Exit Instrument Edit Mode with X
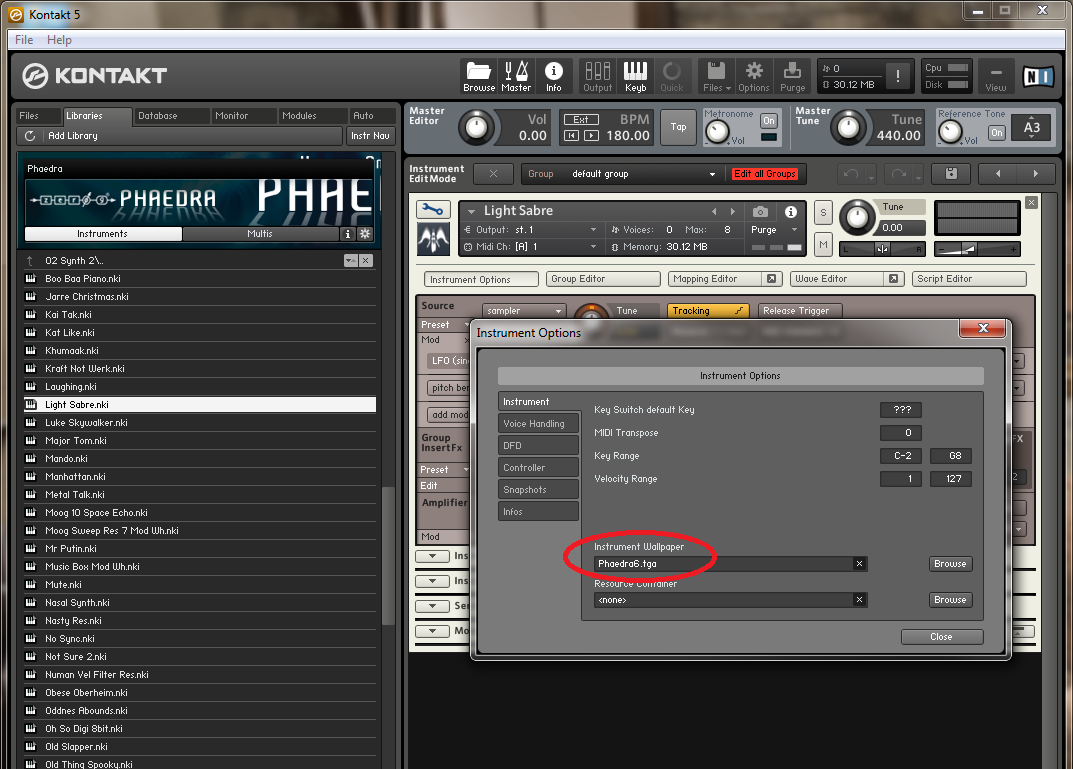Screen dimensions: 1073x769 click(x=493, y=174)
